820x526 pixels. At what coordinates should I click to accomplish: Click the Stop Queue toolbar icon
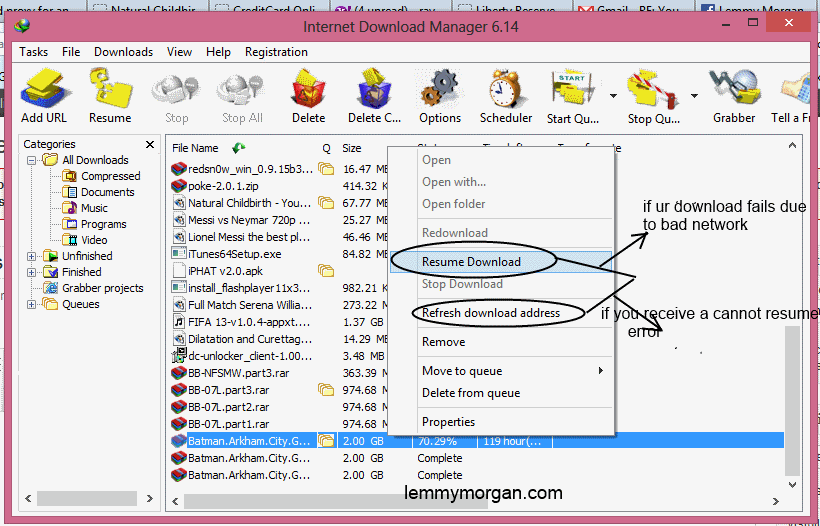(654, 97)
